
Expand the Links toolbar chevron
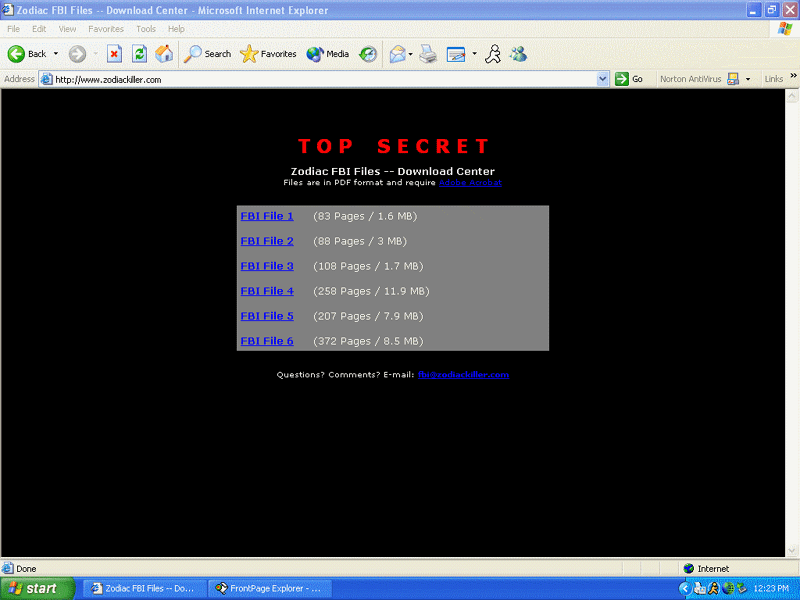coord(793,76)
